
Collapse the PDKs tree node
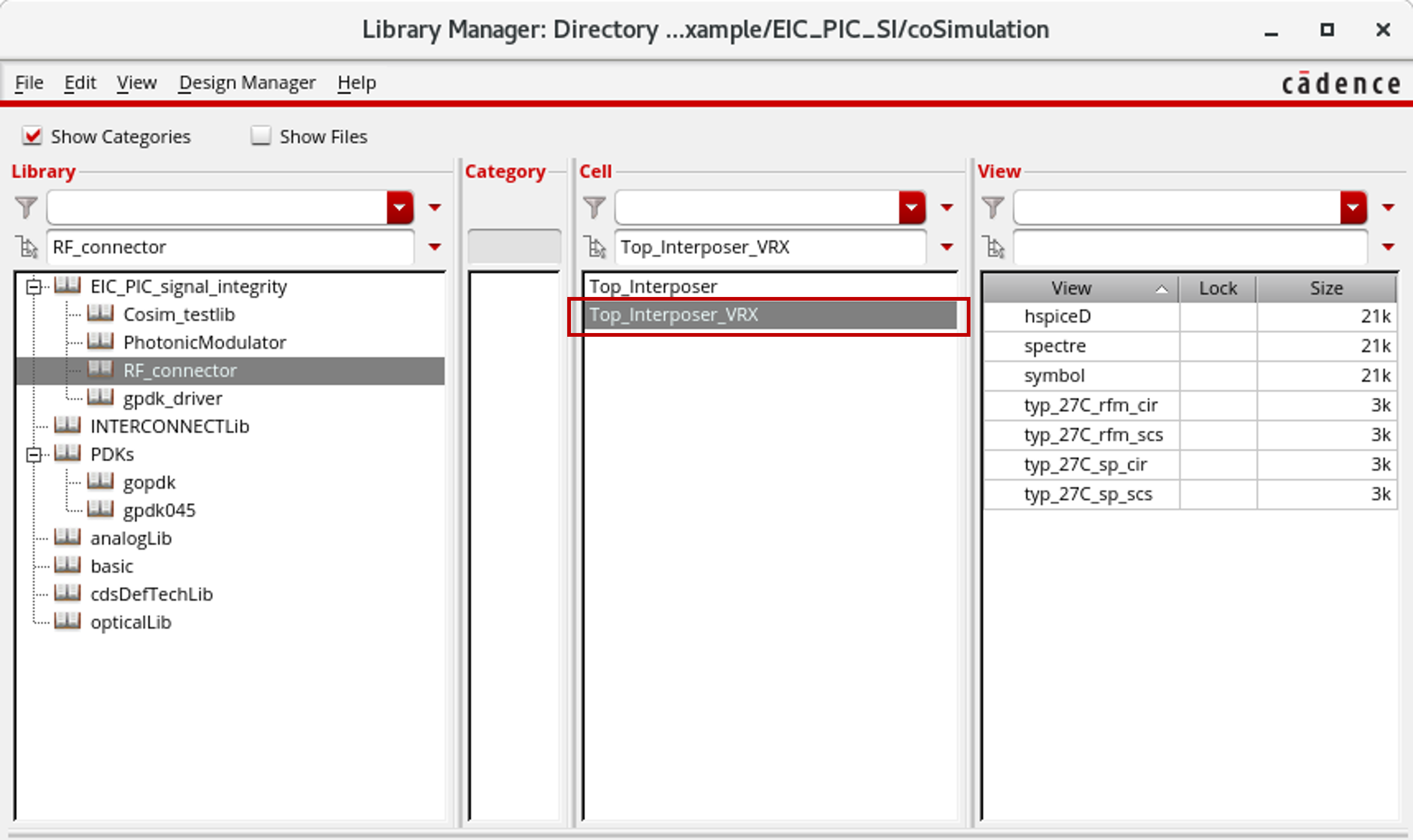pos(34,454)
